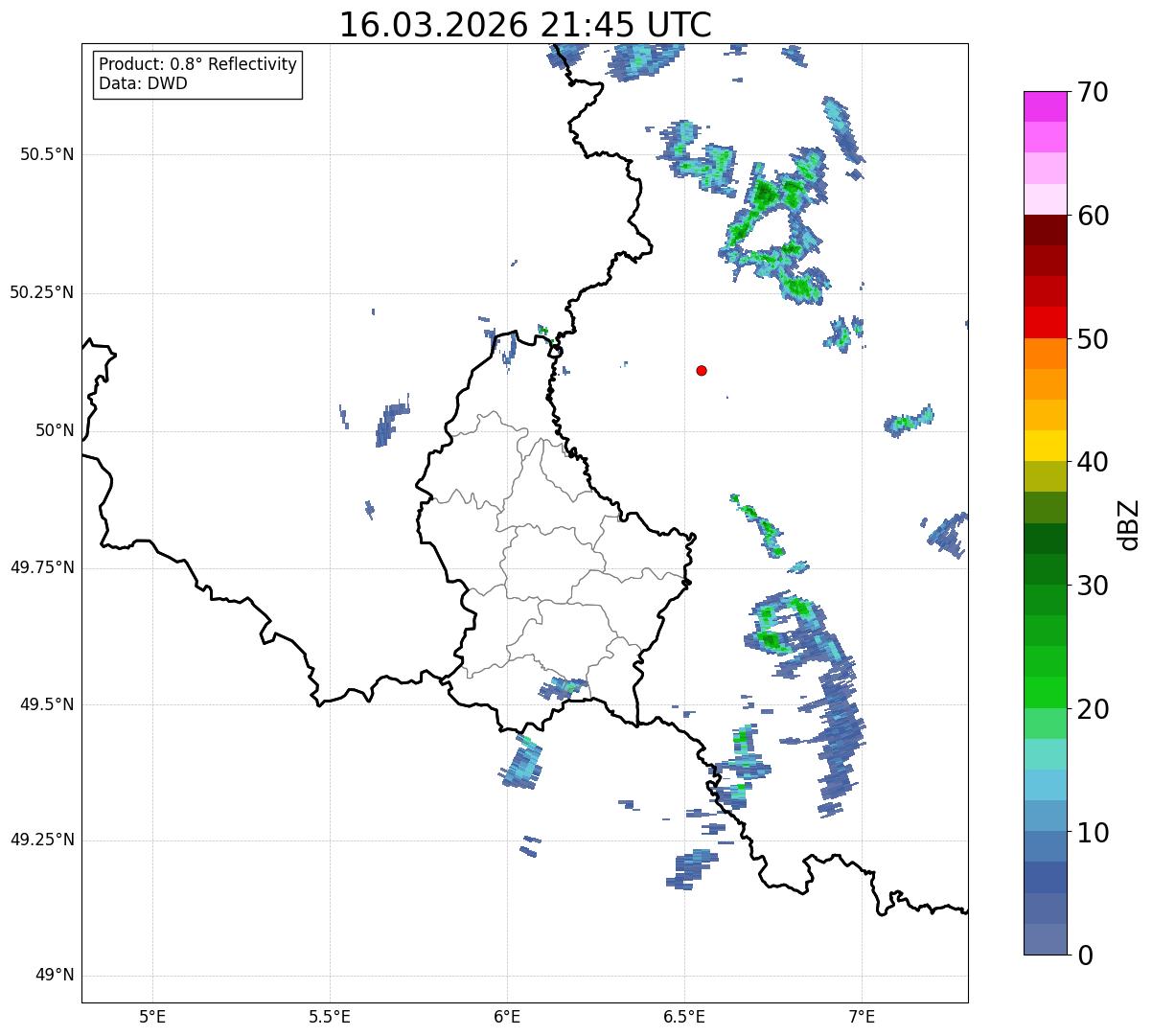
Task: Click the colorbar tick label 70
Action: point(1093,93)
